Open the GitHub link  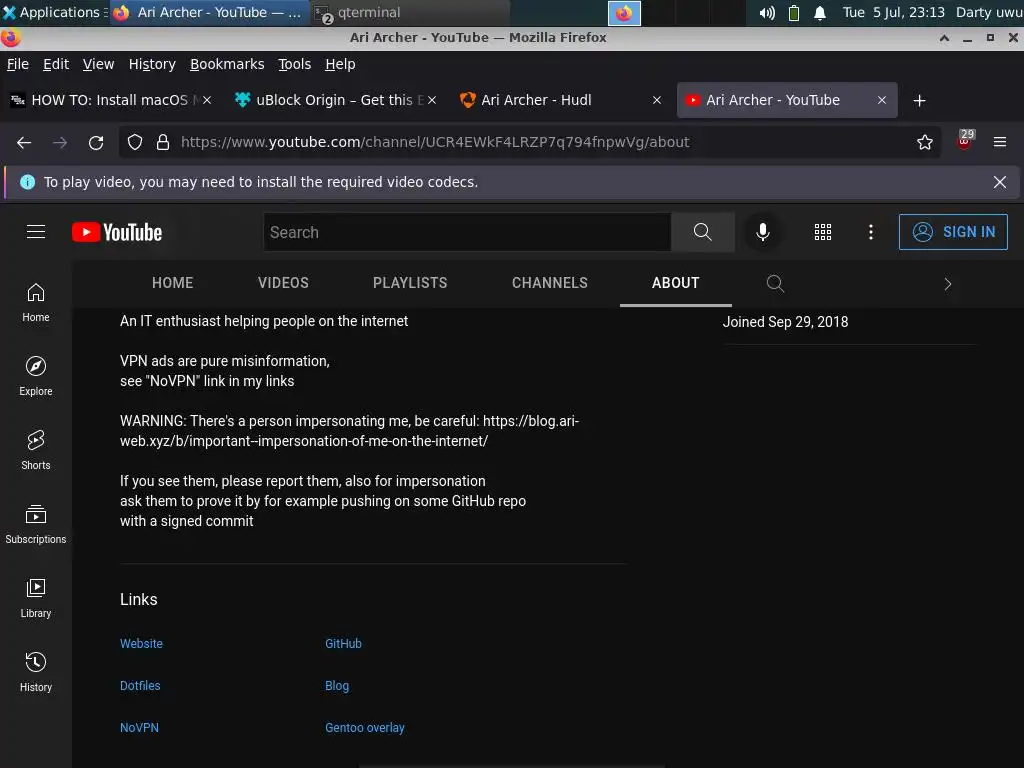pyautogui.click(x=343, y=643)
